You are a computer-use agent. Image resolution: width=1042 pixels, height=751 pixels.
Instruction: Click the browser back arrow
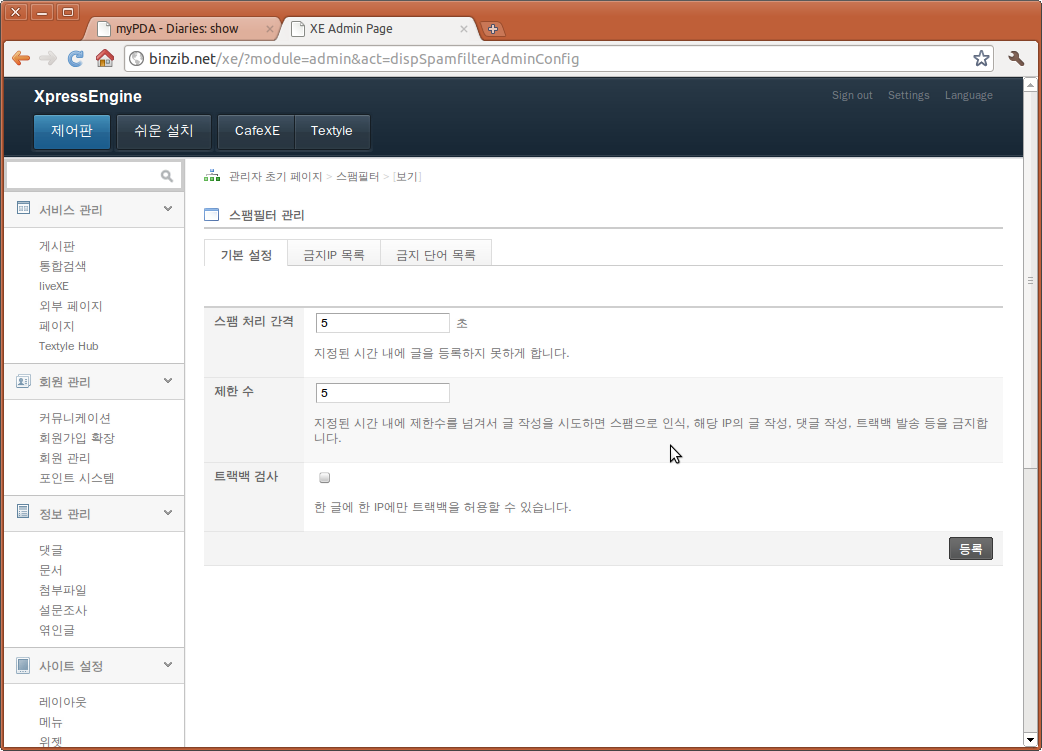21,58
